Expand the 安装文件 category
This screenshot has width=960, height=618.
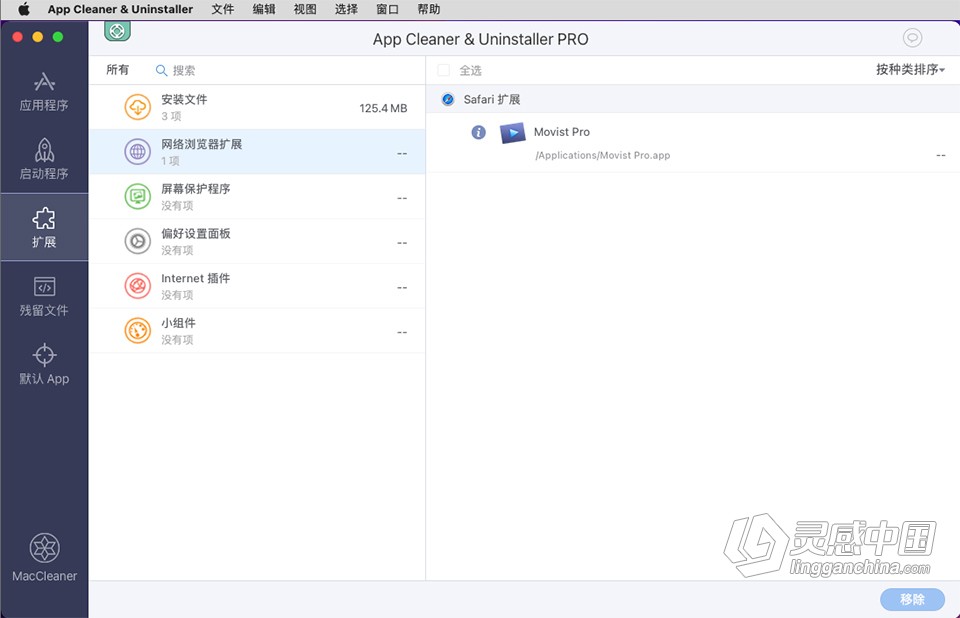[250, 106]
